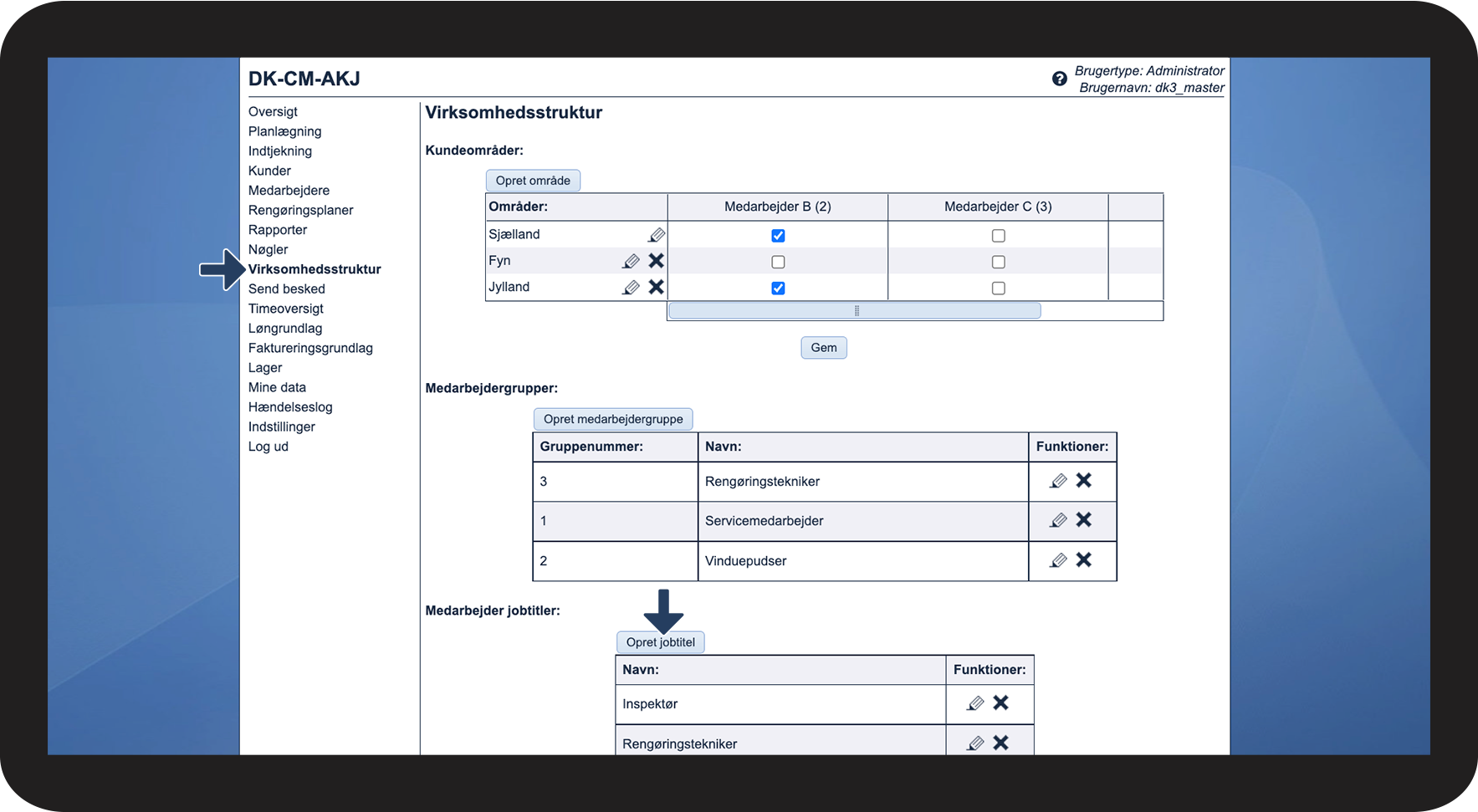Click the horizontal scrollbar under areas table

tap(855, 311)
